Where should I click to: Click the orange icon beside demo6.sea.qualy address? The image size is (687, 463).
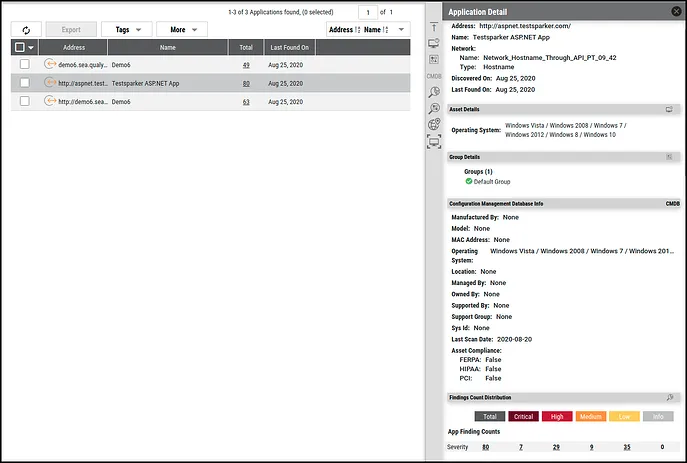[x=50, y=64]
